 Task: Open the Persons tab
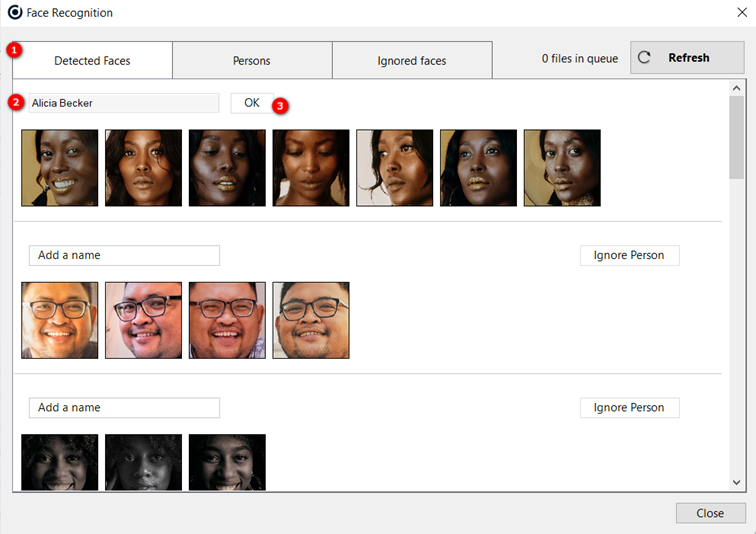point(252,60)
